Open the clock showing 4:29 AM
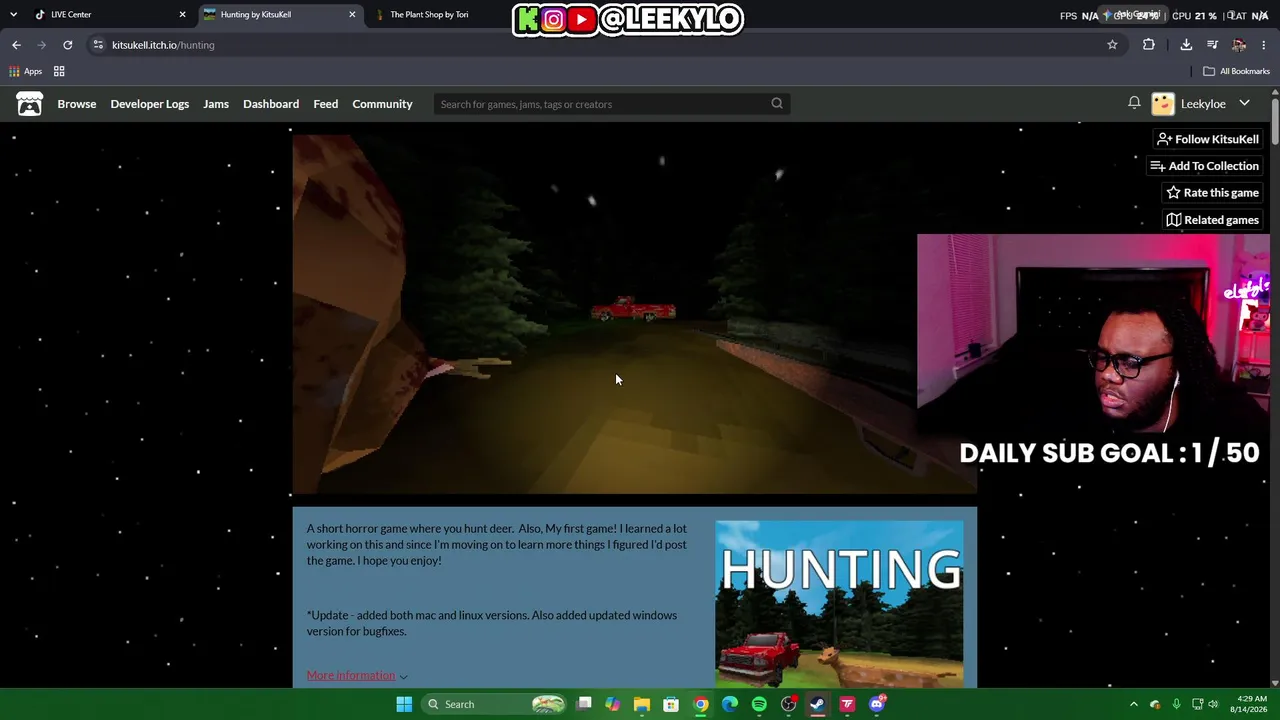This screenshot has height=720, width=1280. point(1248,704)
